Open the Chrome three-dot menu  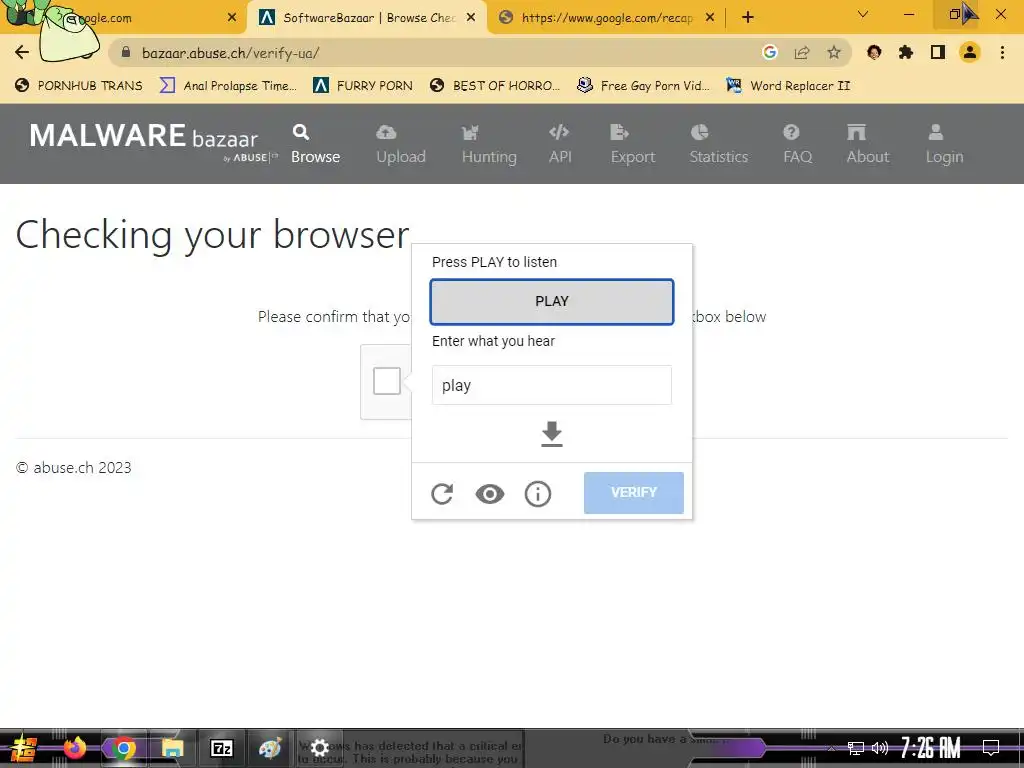(x=1002, y=52)
